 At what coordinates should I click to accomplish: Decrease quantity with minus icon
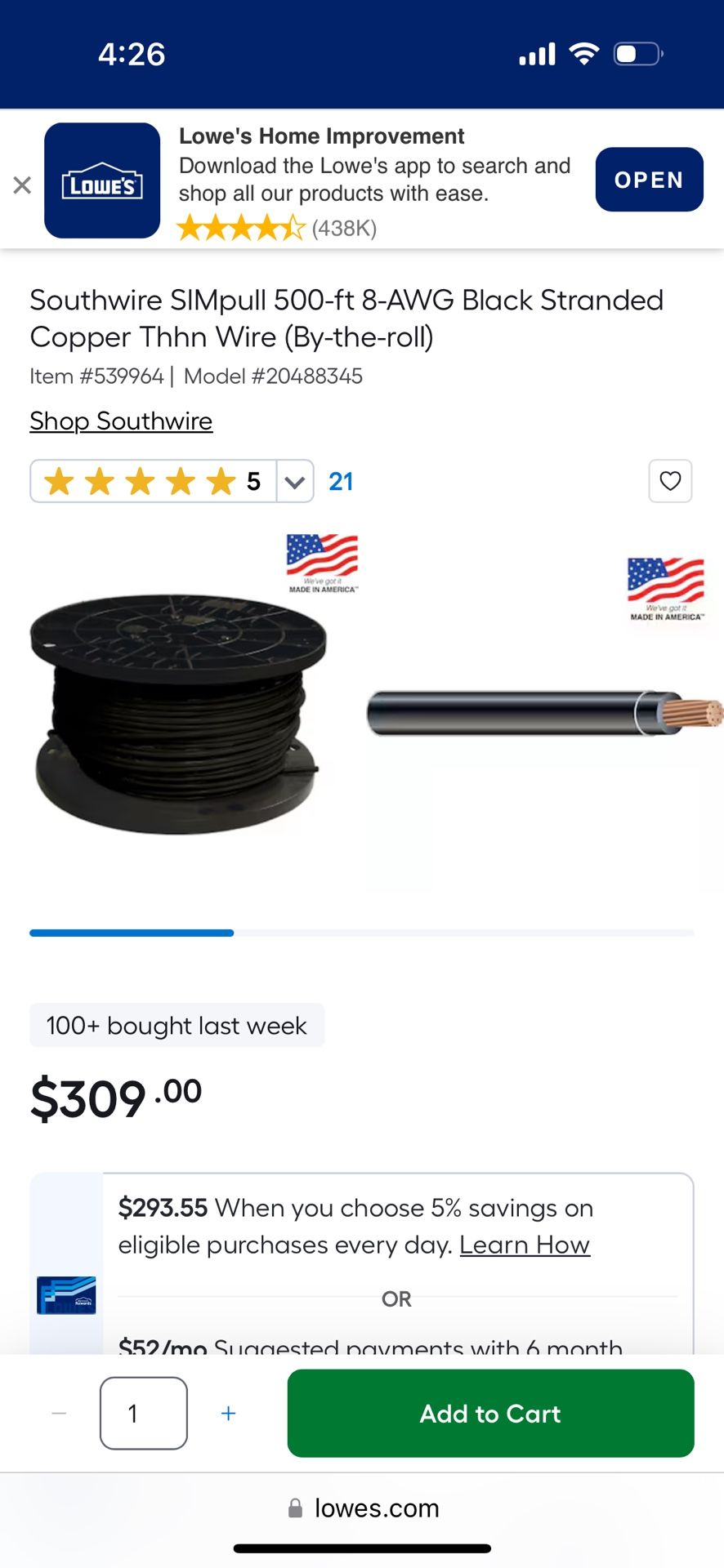coord(59,1413)
